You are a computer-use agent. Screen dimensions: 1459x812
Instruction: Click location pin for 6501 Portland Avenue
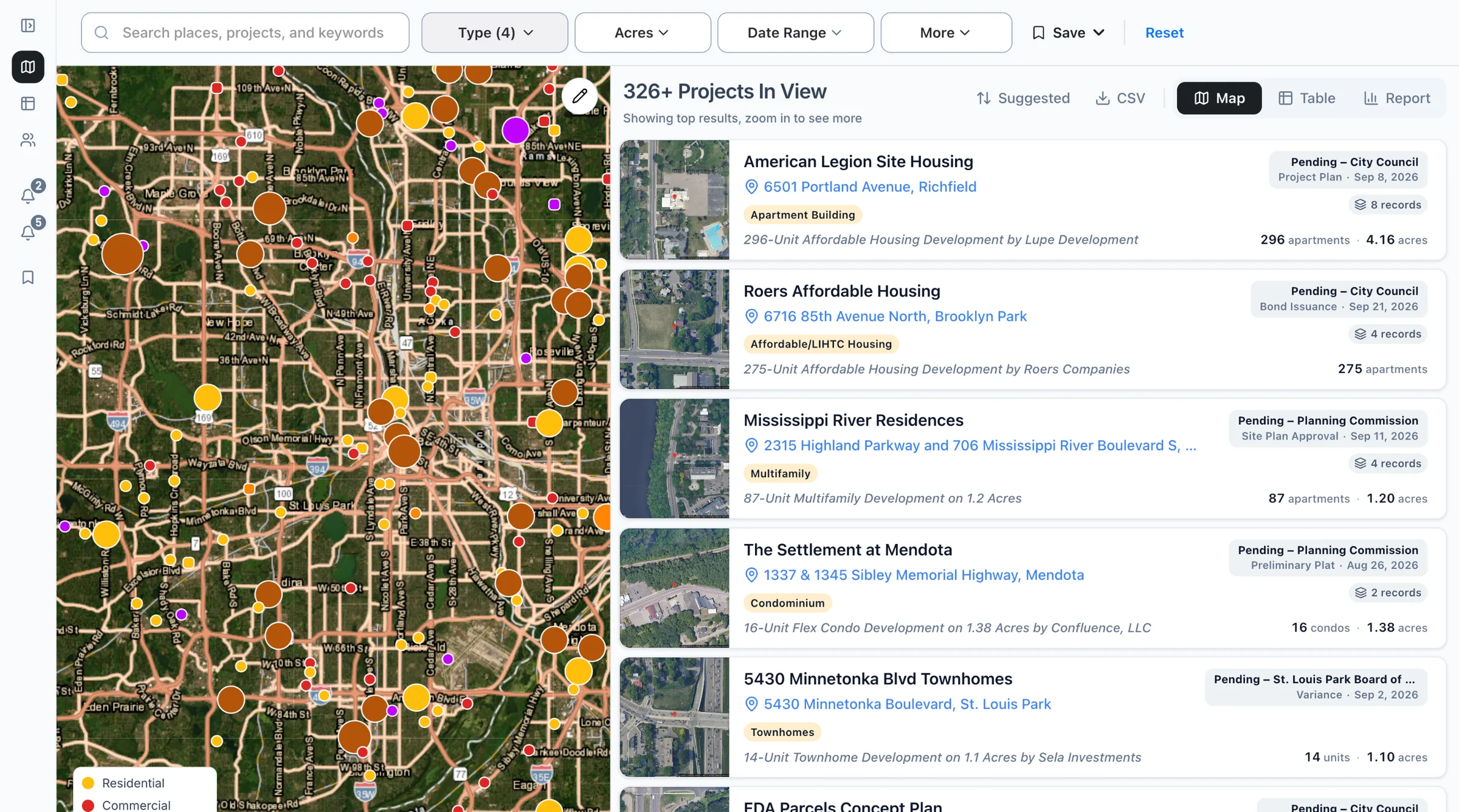click(x=751, y=187)
